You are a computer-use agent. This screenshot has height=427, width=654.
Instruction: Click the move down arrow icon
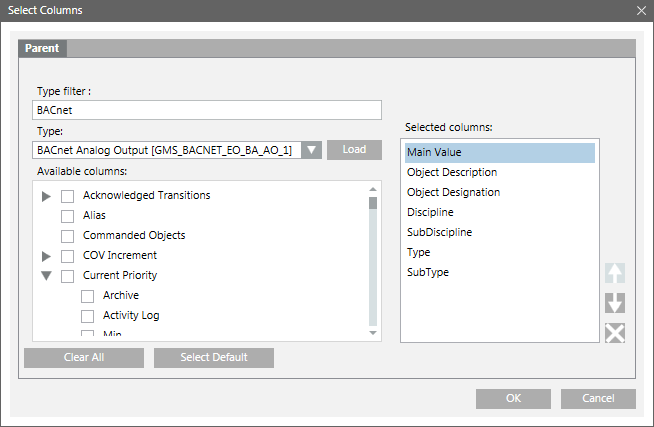(615, 303)
